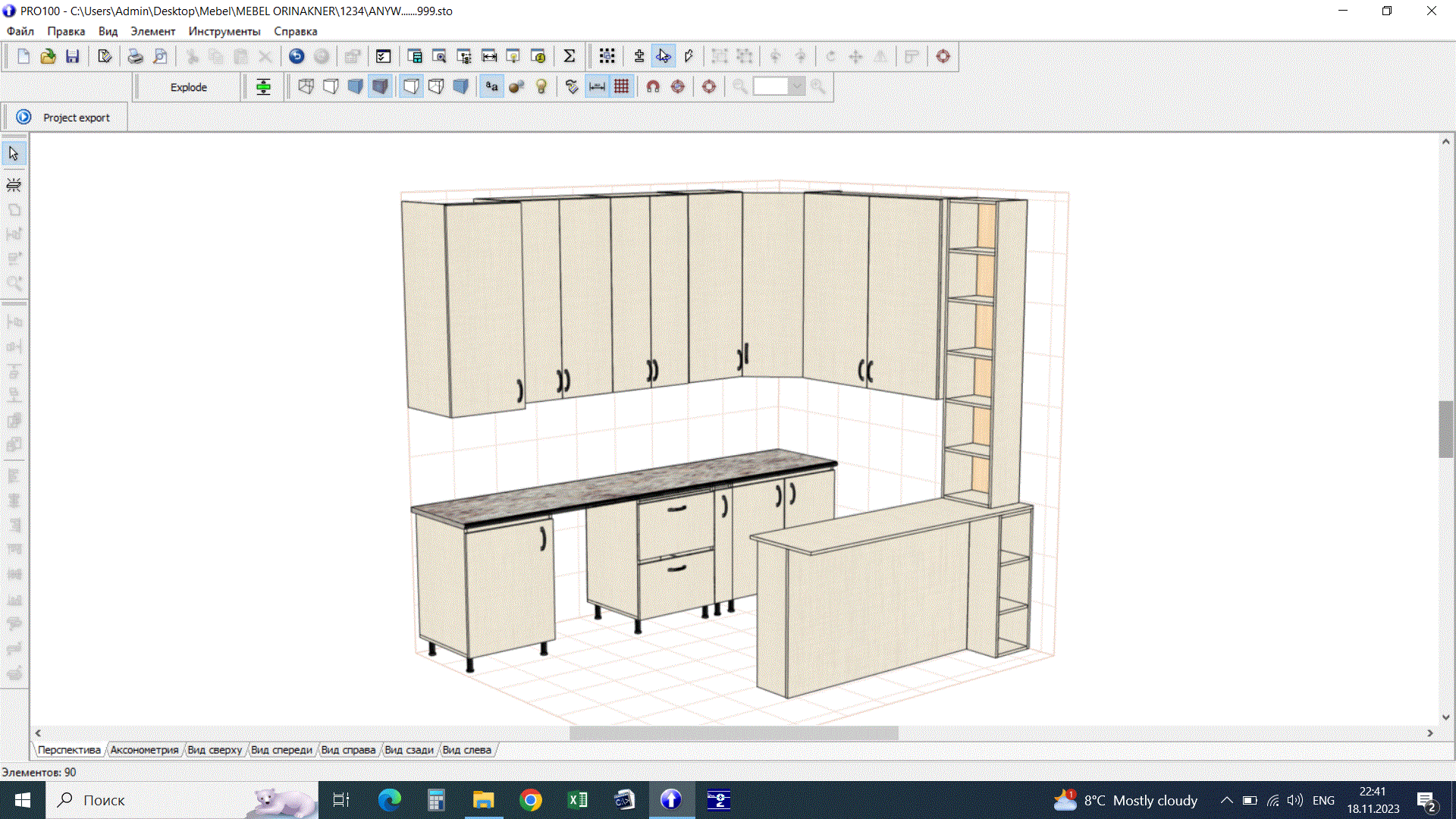Click the lightbulb lighting icon
This screenshot has width=1456, height=819.
541,86
